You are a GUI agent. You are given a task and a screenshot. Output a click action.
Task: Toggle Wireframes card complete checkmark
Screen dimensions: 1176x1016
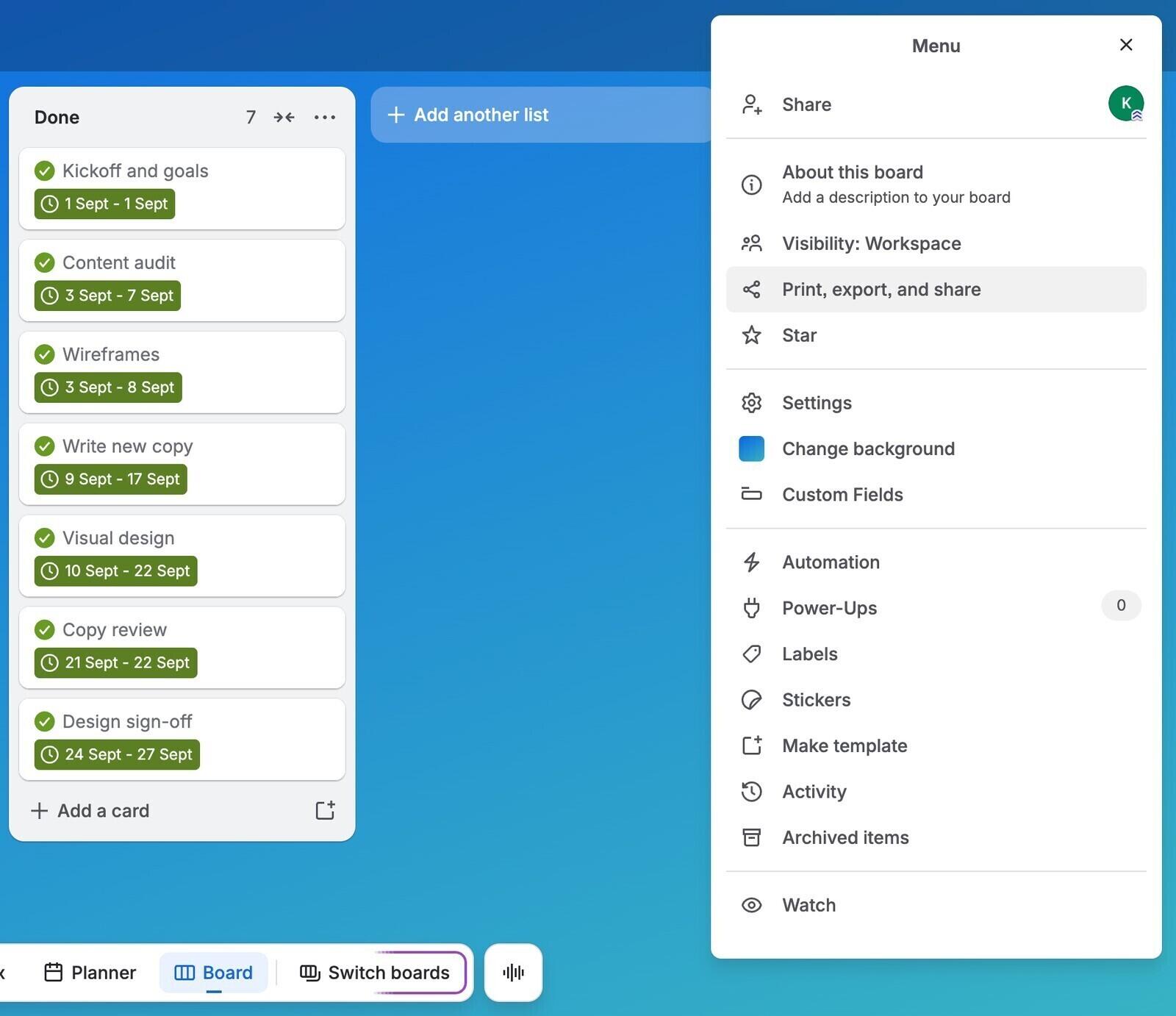point(45,354)
